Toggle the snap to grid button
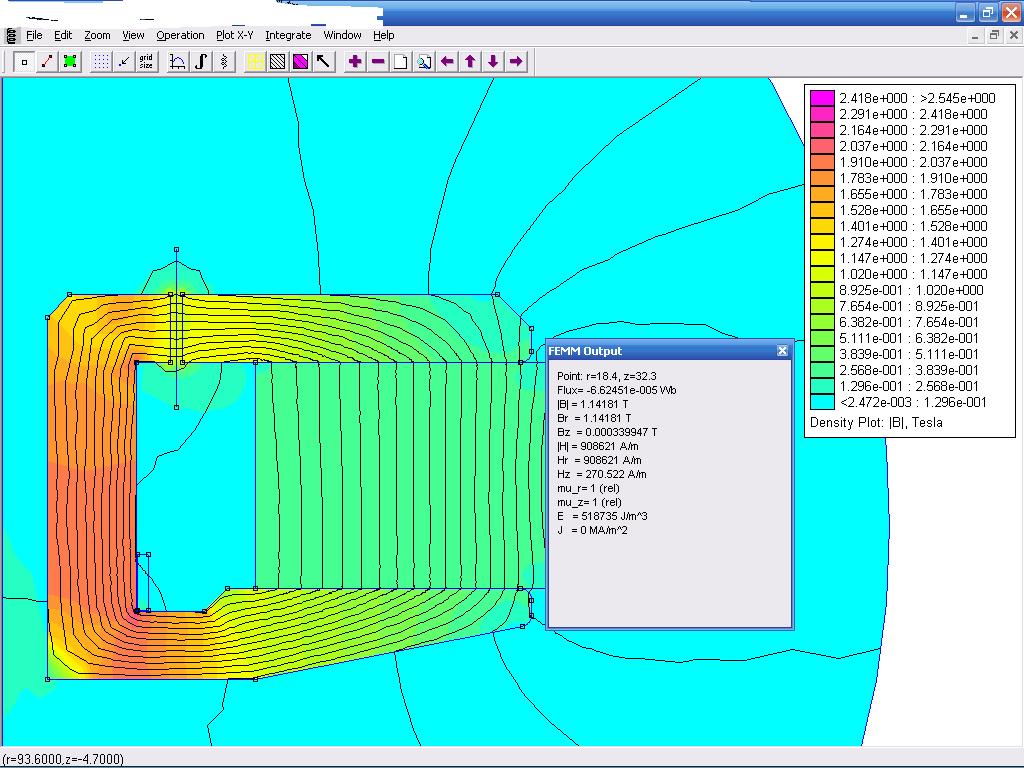This screenshot has width=1024, height=768. (123, 62)
